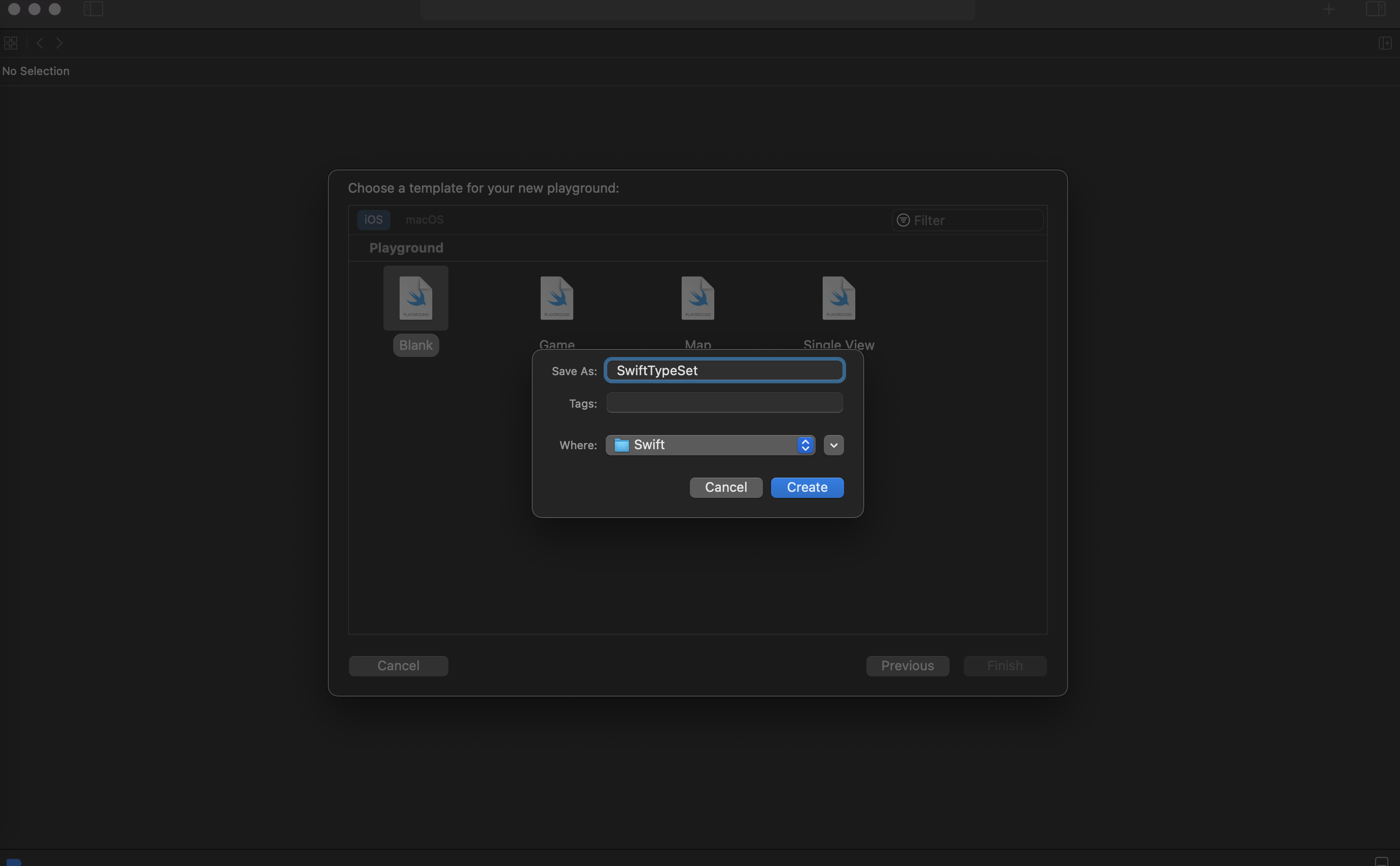Select the Game playground template icon
Screen dimensions: 1400x866
coord(556,299)
